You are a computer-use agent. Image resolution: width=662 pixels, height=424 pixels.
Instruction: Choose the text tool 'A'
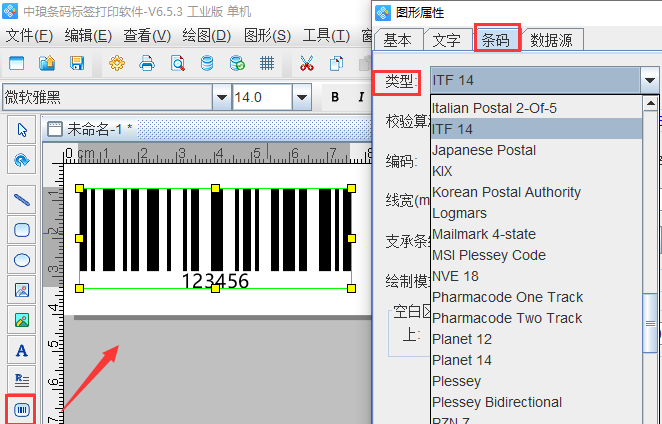[x=22, y=350]
